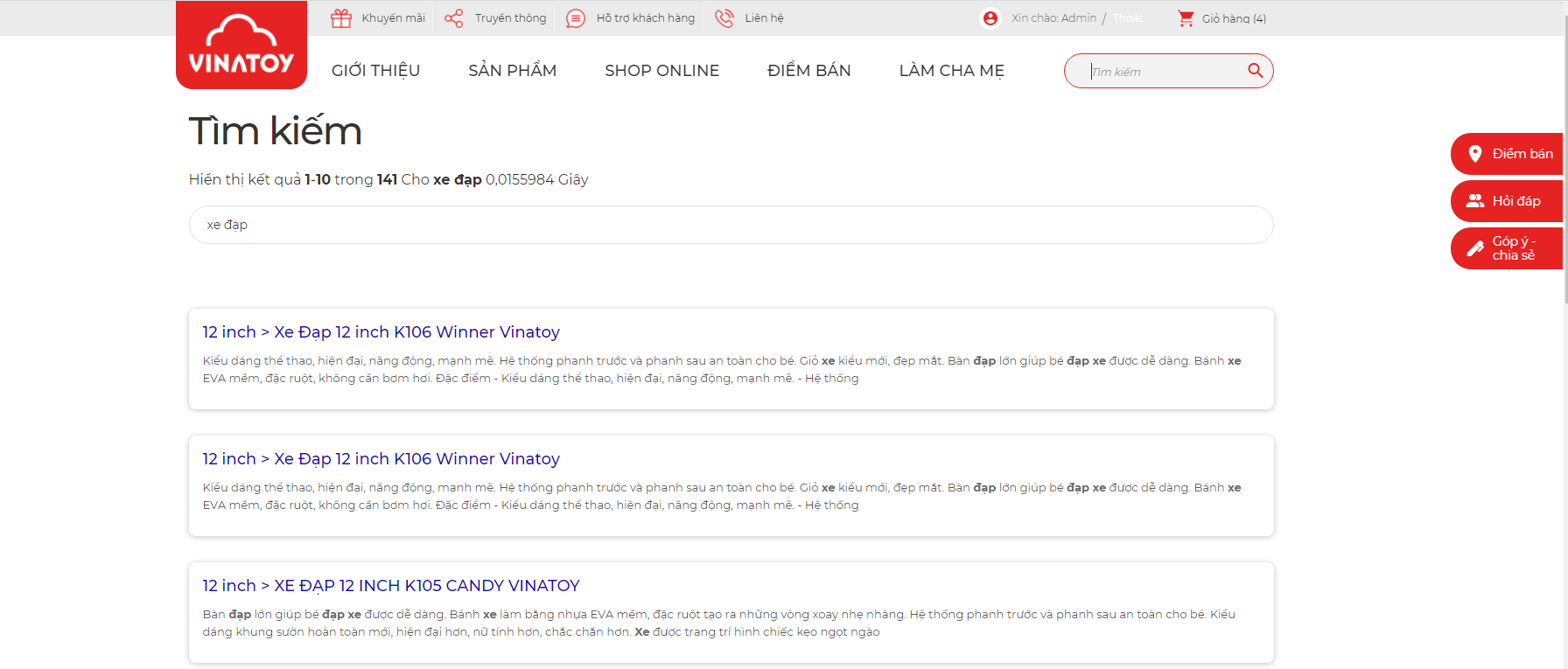
Task: Open the Hỏi đáp side button
Action: [x=1507, y=201]
